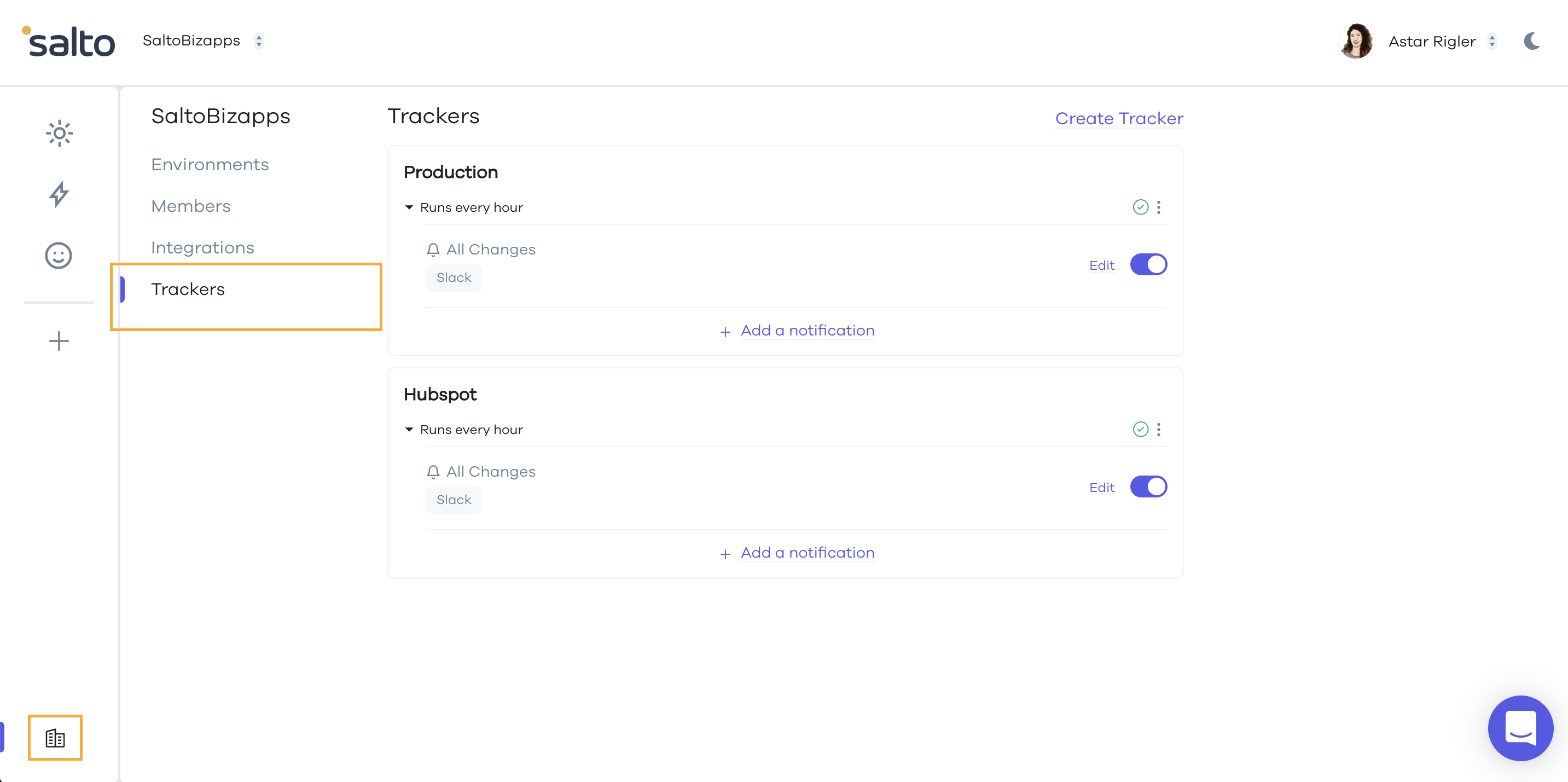Disable Production All Changes notification toggle
The image size is (1568, 782).
pos(1148,265)
